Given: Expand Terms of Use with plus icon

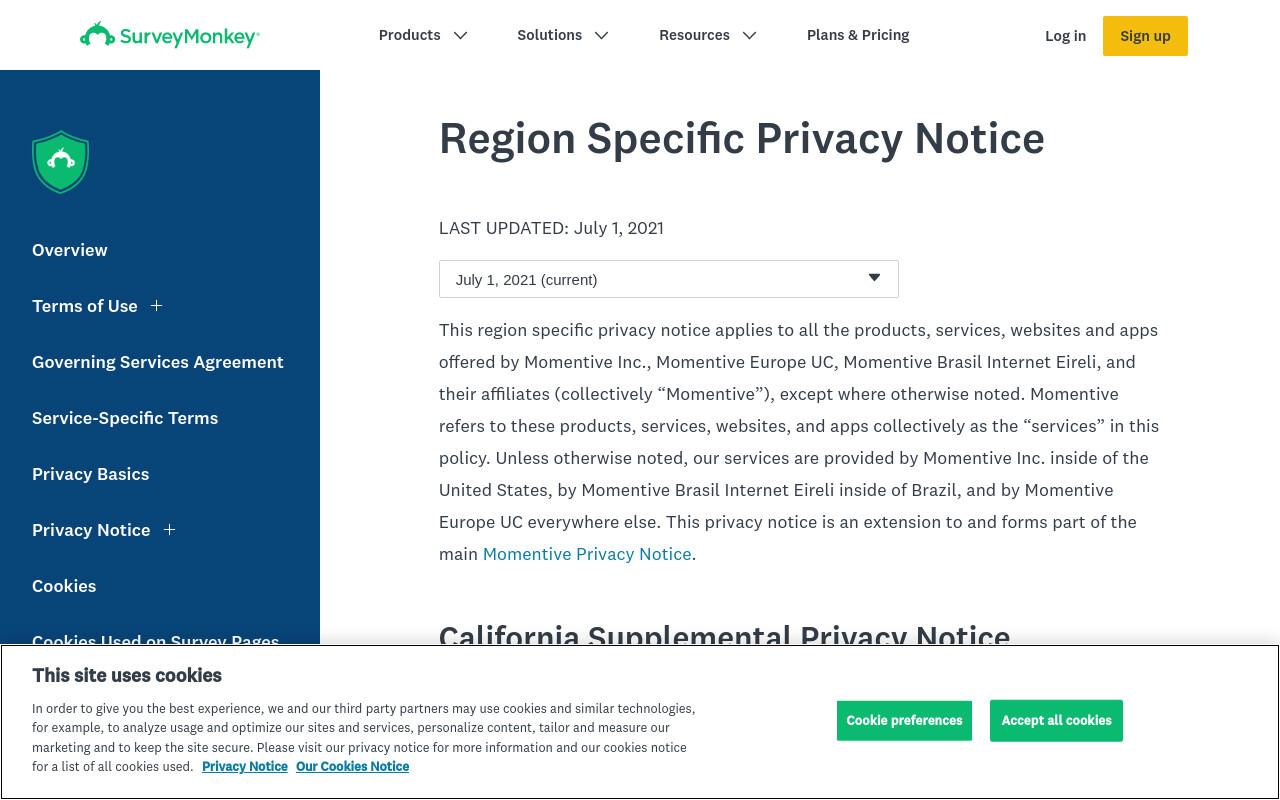Looking at the screenshot, I should click(x=156, y=306).
